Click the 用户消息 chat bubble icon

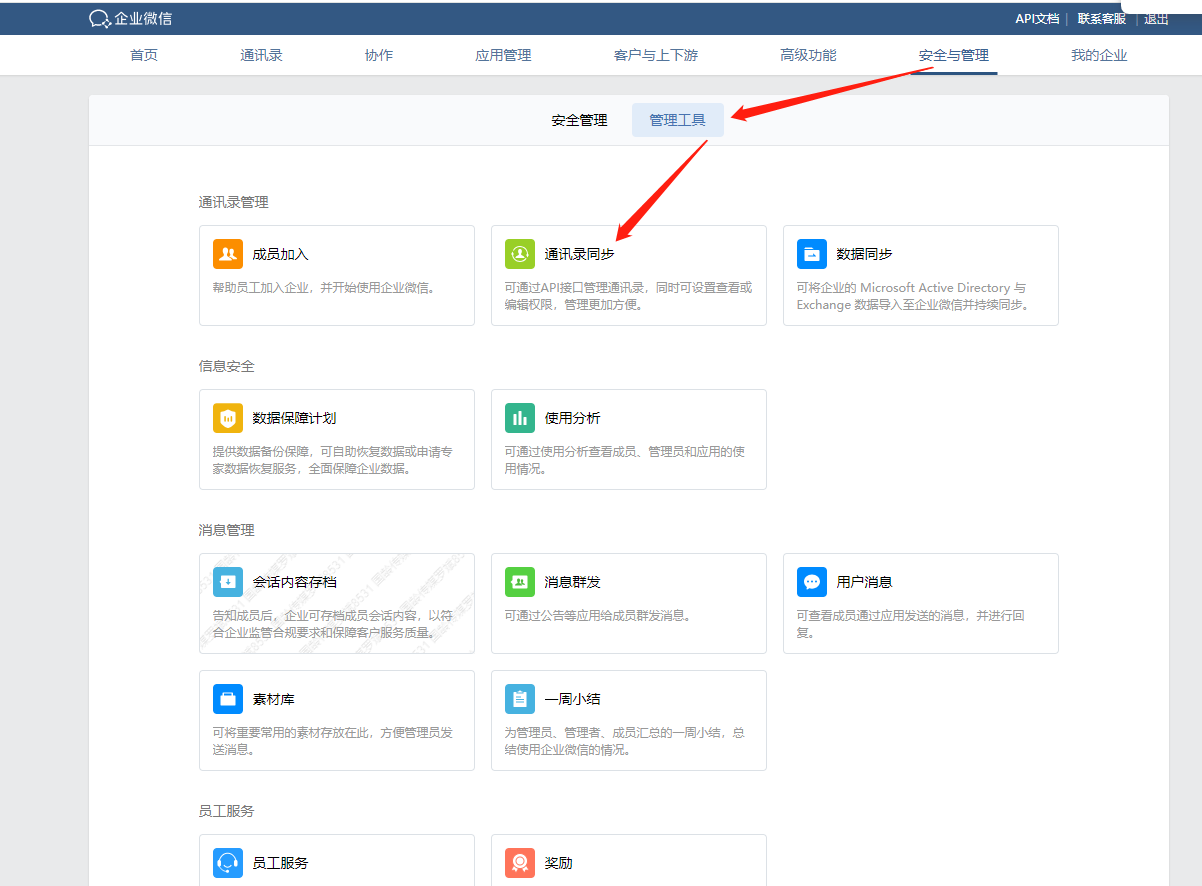pyautogui.click(x=812, y=582)
